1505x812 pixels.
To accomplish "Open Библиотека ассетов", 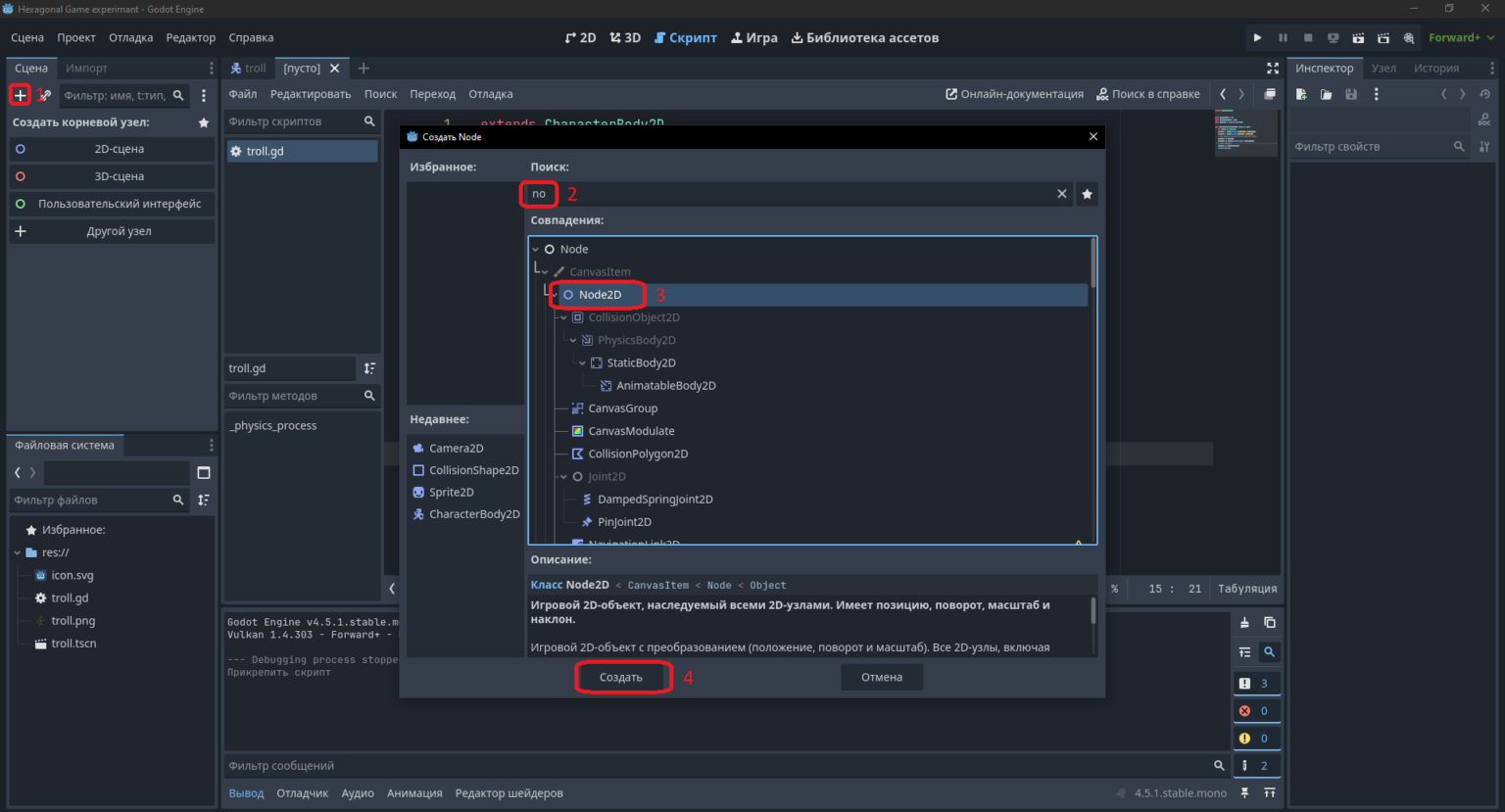I will click(x=864, y=38).
